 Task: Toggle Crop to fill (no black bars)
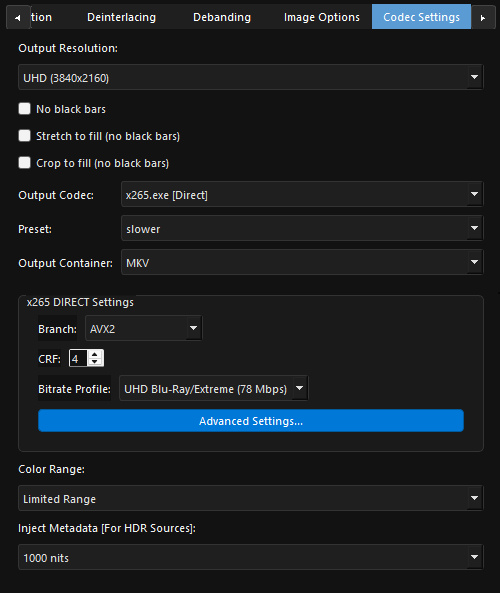click(25, 163)
